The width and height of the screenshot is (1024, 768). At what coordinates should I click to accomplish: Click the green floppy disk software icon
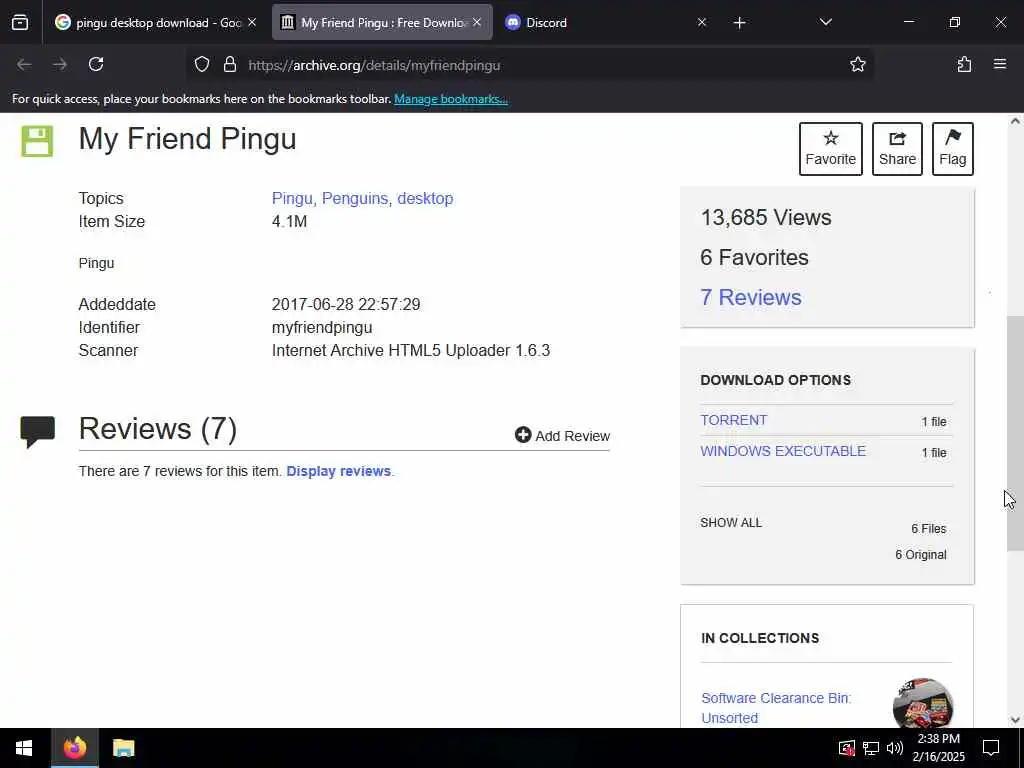(x=37, y=141)
